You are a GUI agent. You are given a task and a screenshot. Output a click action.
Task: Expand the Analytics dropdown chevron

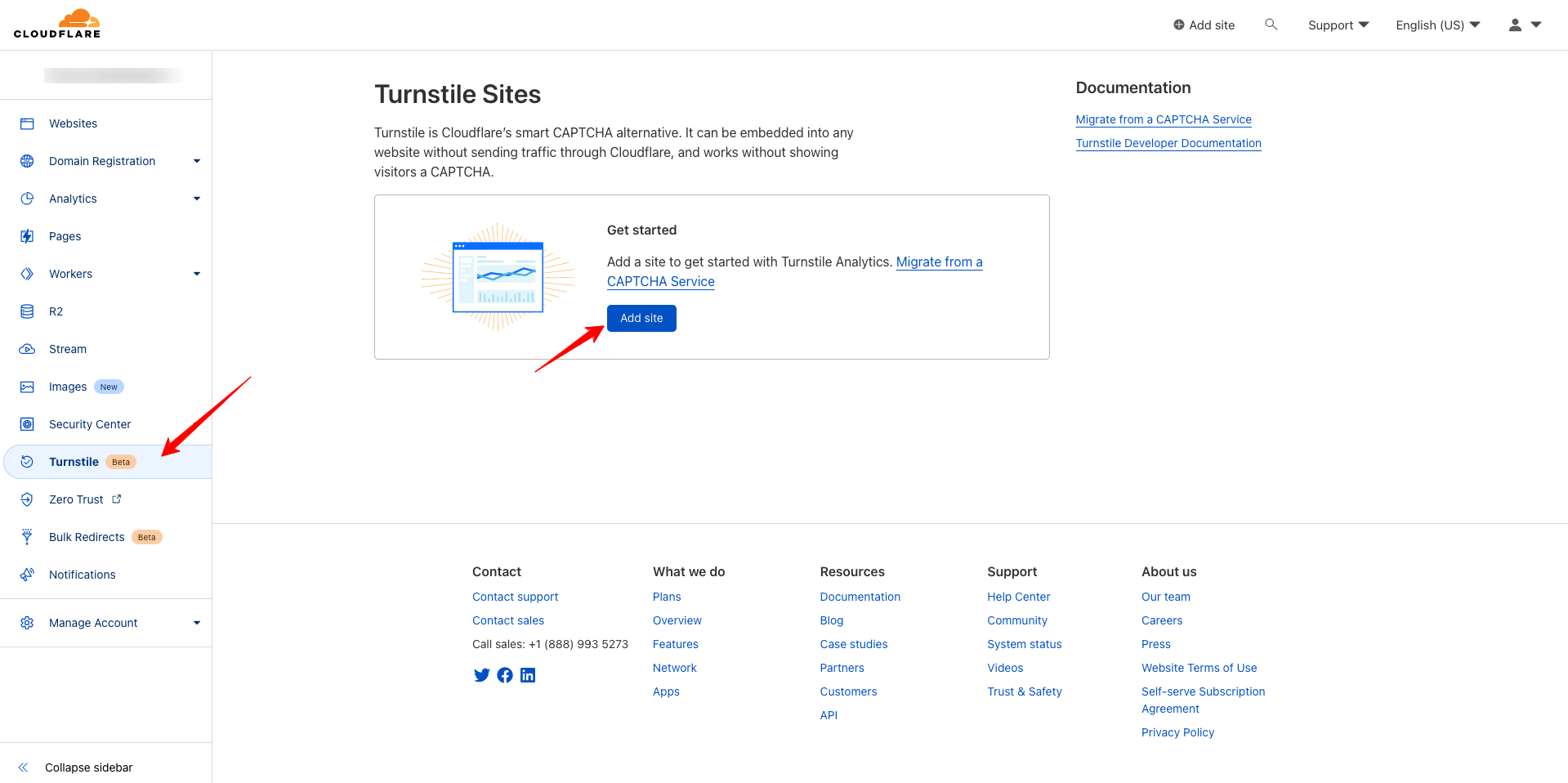tap(197, 199)
